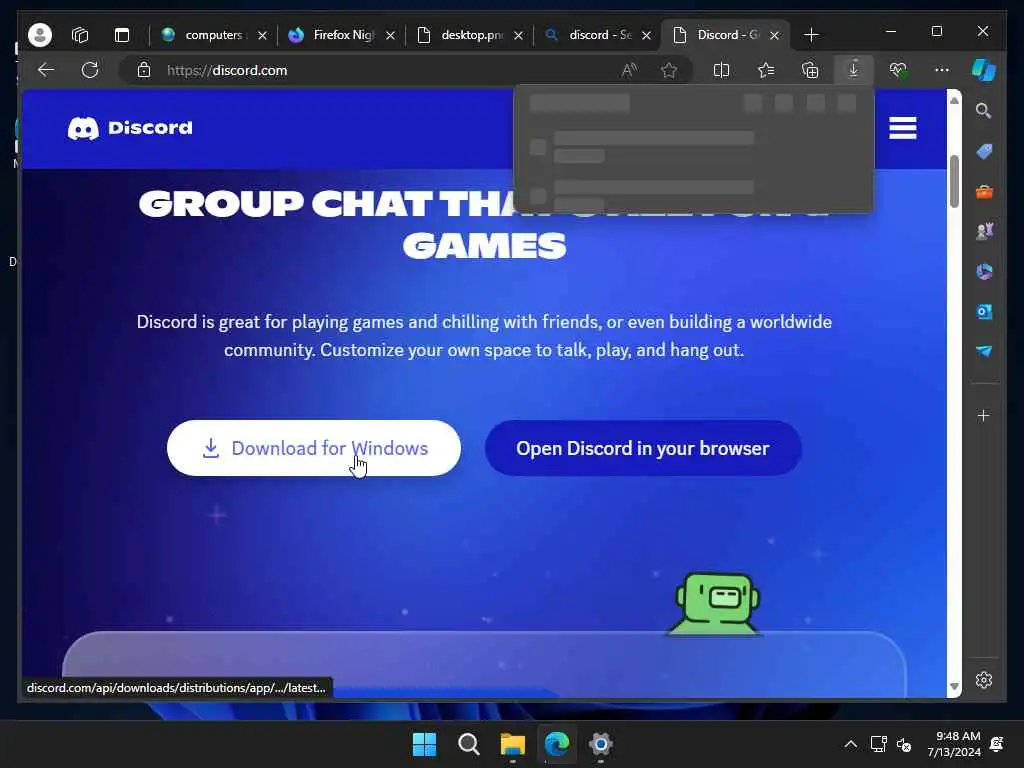Open Settings from the taskbar
The height and width of the screenshot is (768, 1024).
click(601, 744)
